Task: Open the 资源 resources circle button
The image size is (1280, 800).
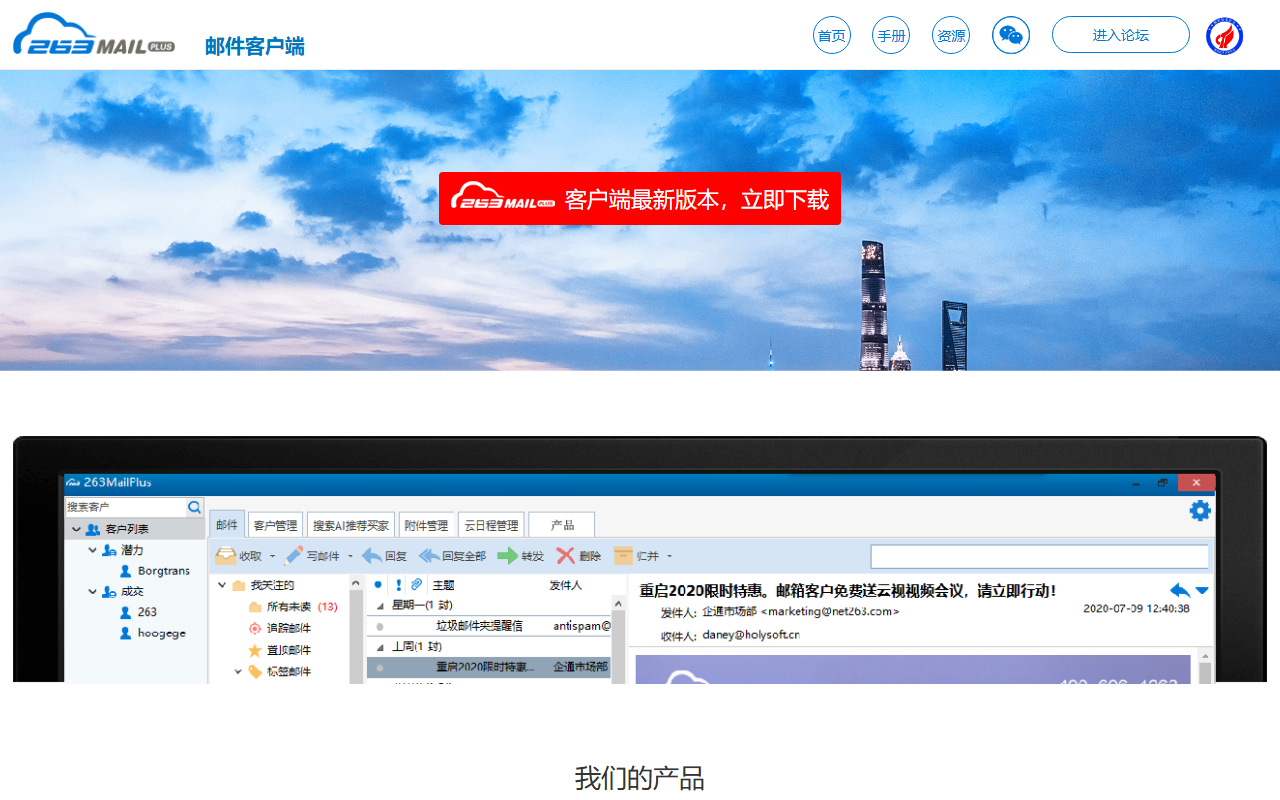Action: [x=951, y=35]
